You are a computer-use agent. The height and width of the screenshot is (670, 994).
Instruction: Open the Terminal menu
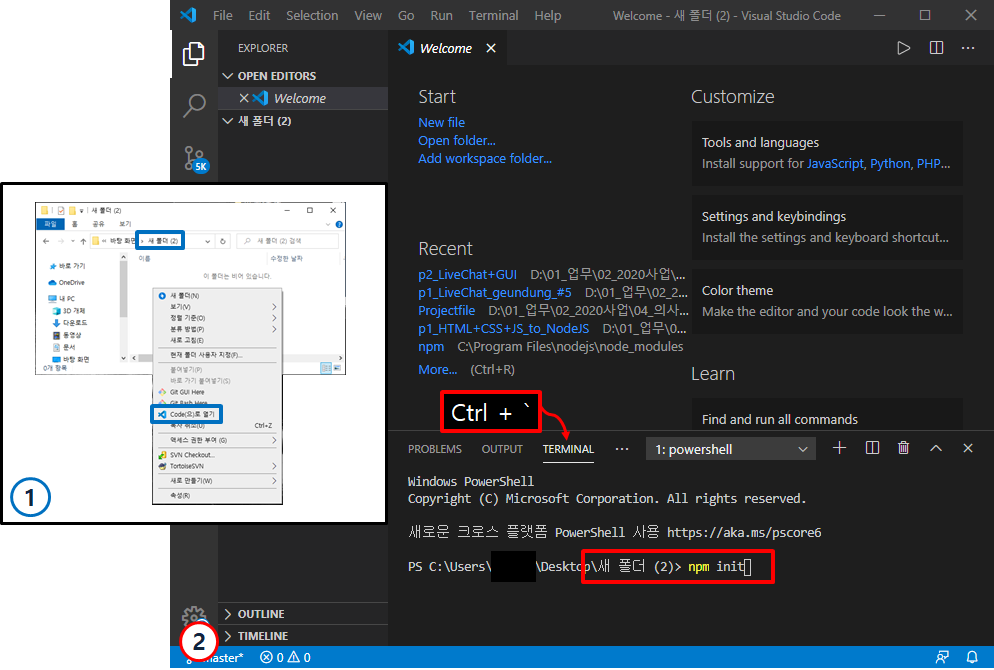tap(493, 15)
